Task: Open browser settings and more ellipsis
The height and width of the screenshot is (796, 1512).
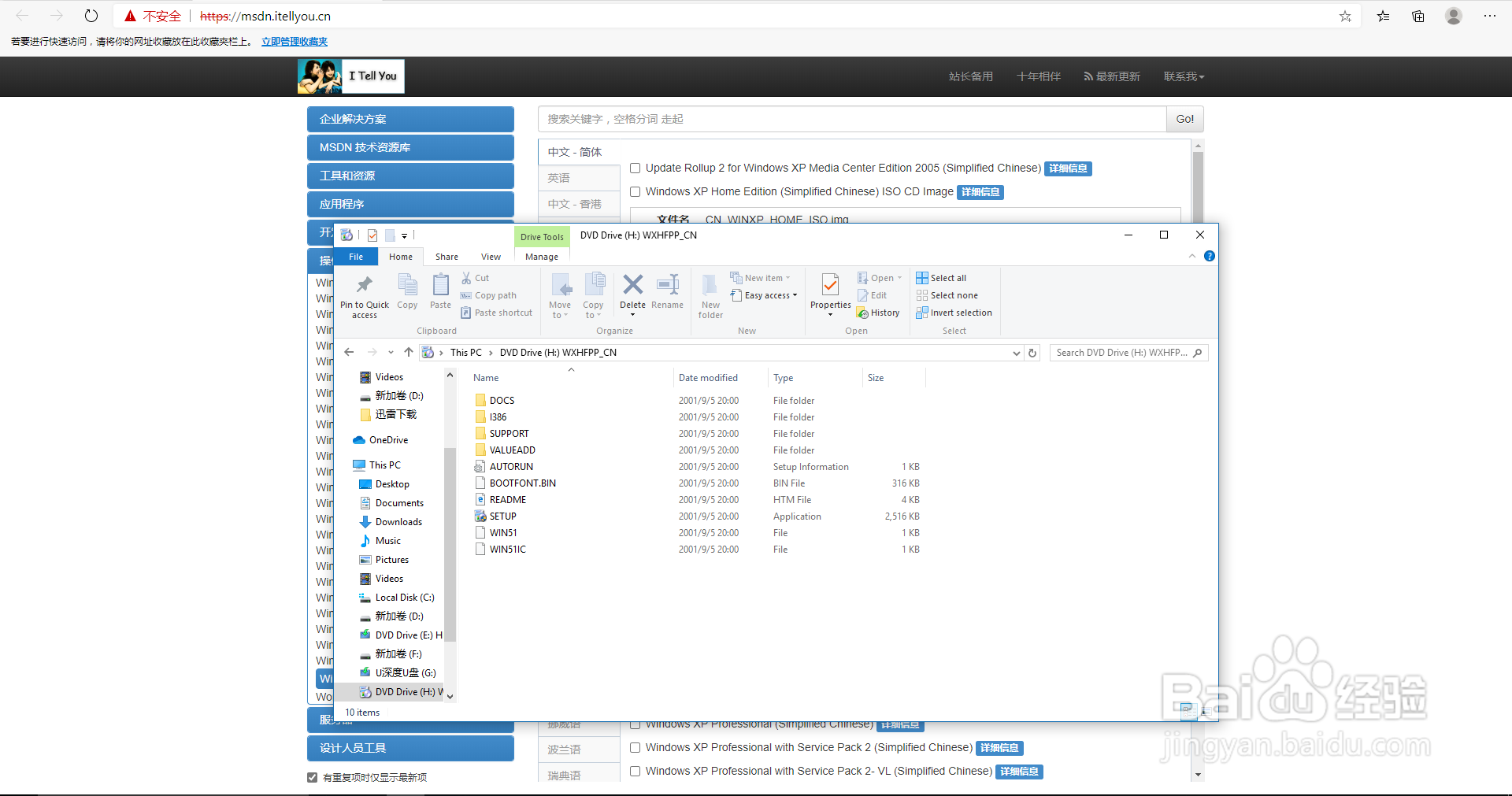Action: pyautogui.click(x=1490, y=16)
